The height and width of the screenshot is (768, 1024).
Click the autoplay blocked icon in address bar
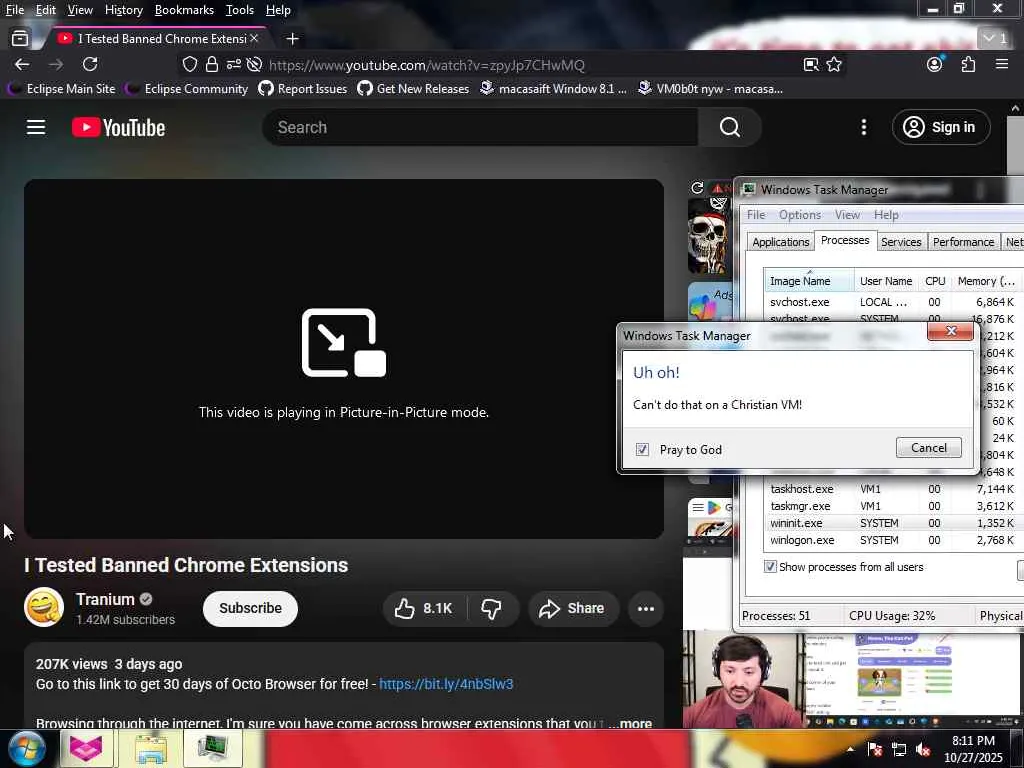point(255,64)
